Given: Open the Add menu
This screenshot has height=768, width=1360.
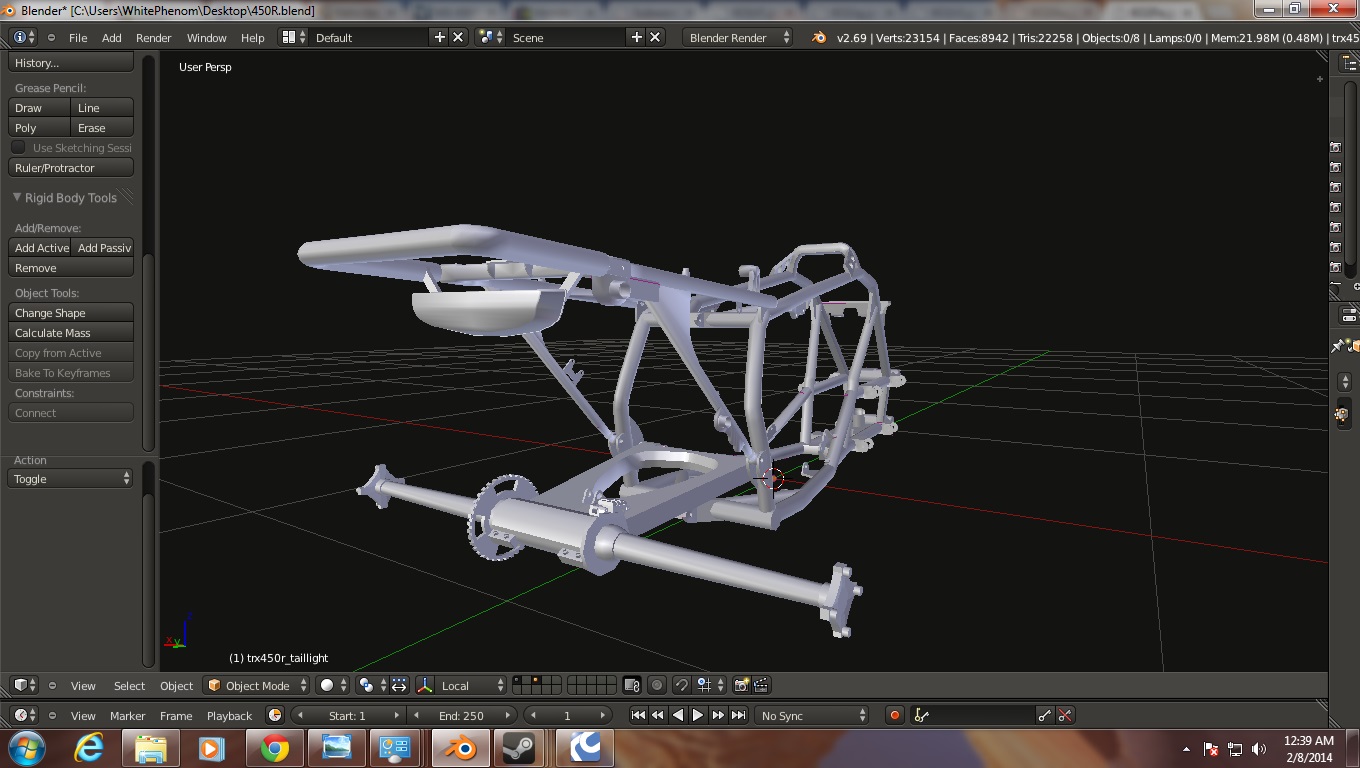Looking at the screenshot, I should point(112,37).
